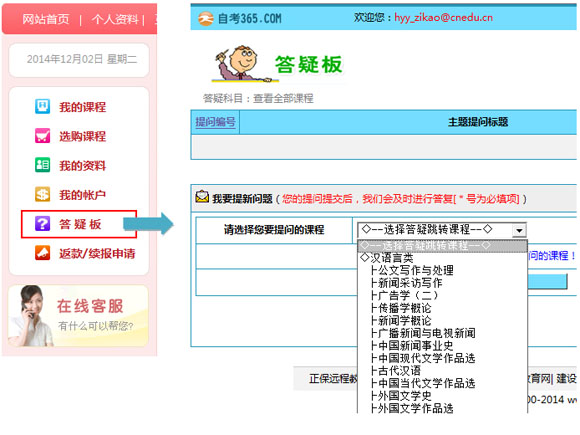Click the envelope icon beside 我要提新问题

(x=202, y=197)
